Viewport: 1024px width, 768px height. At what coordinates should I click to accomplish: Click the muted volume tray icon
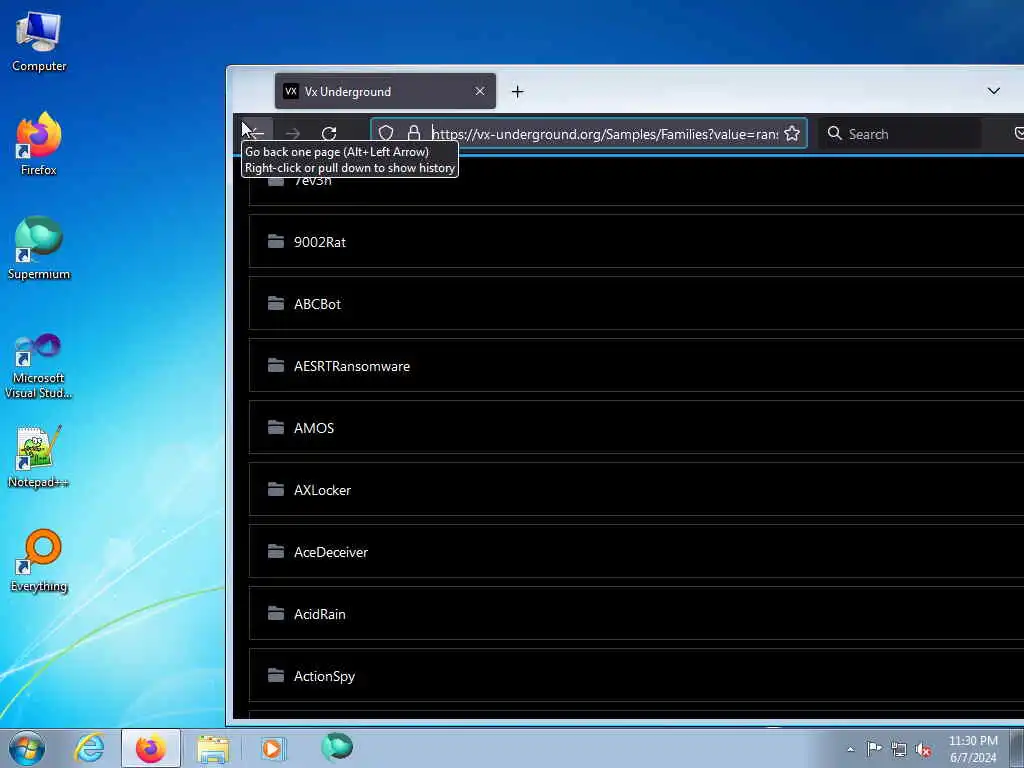click(x=923, y=749)
